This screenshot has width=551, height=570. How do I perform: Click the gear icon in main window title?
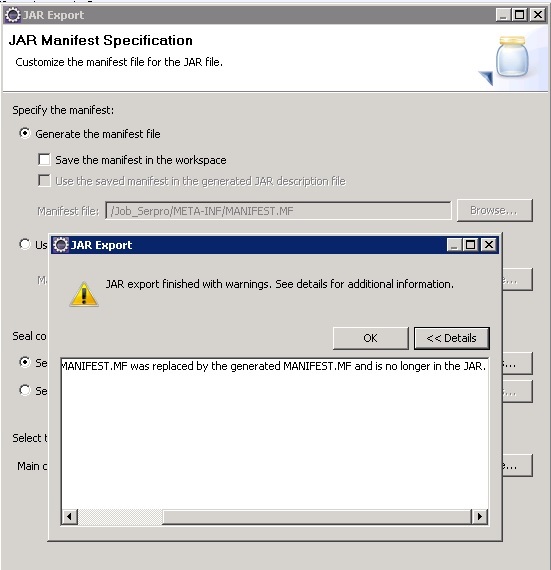[x=13, y=15]
